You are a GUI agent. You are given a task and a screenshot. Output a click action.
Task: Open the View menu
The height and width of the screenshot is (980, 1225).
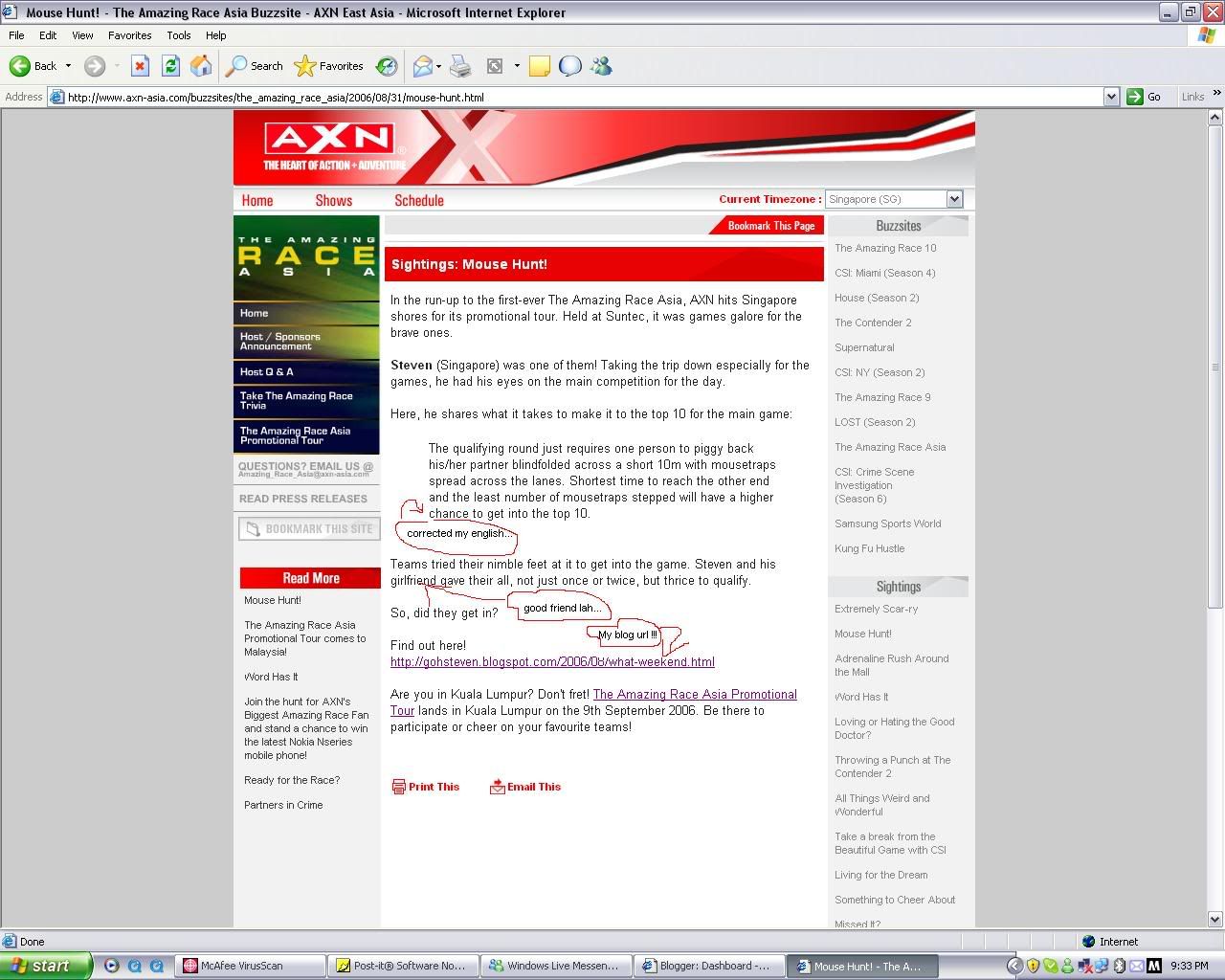pos(82,35)
